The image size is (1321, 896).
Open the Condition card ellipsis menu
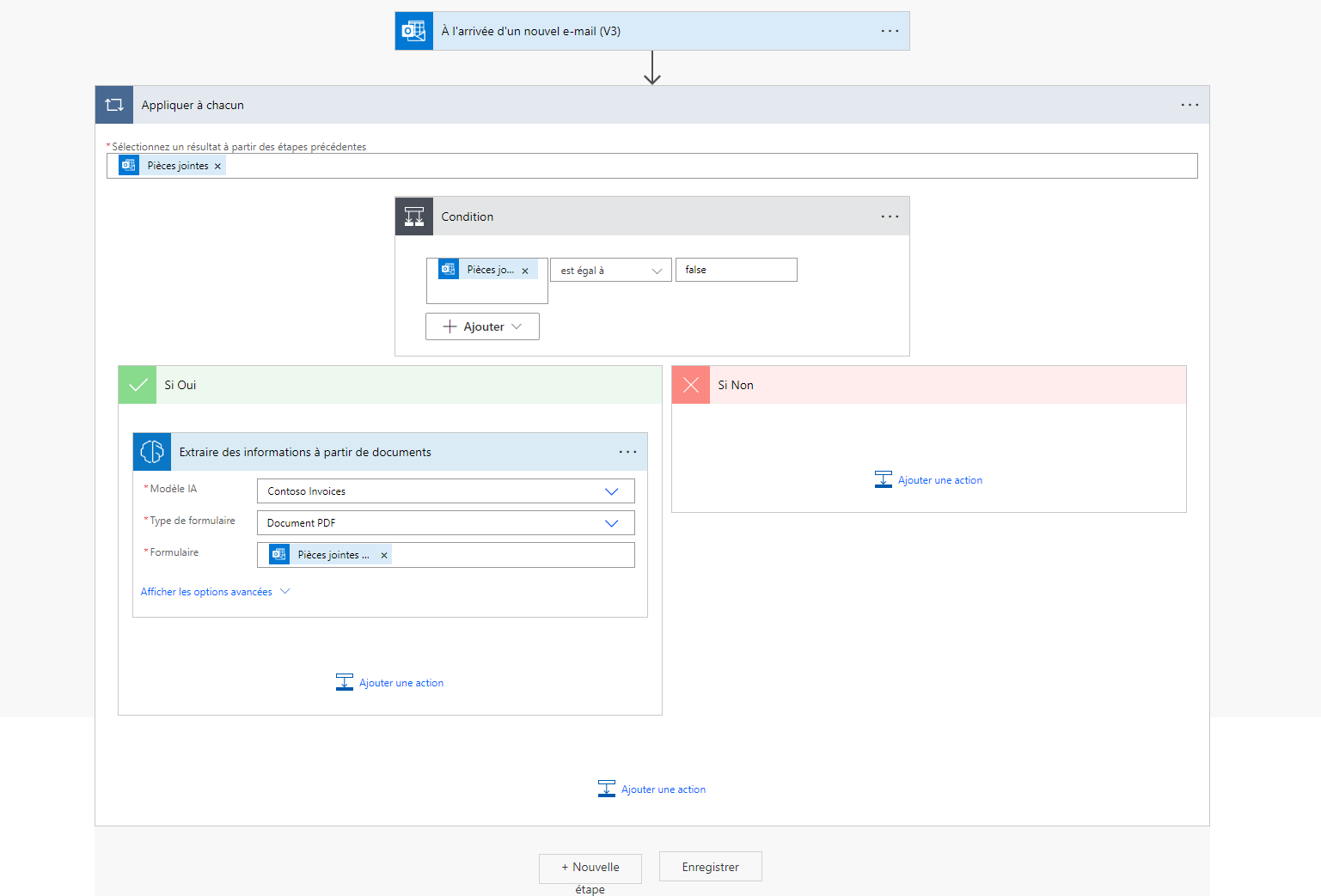click(890, 216)
